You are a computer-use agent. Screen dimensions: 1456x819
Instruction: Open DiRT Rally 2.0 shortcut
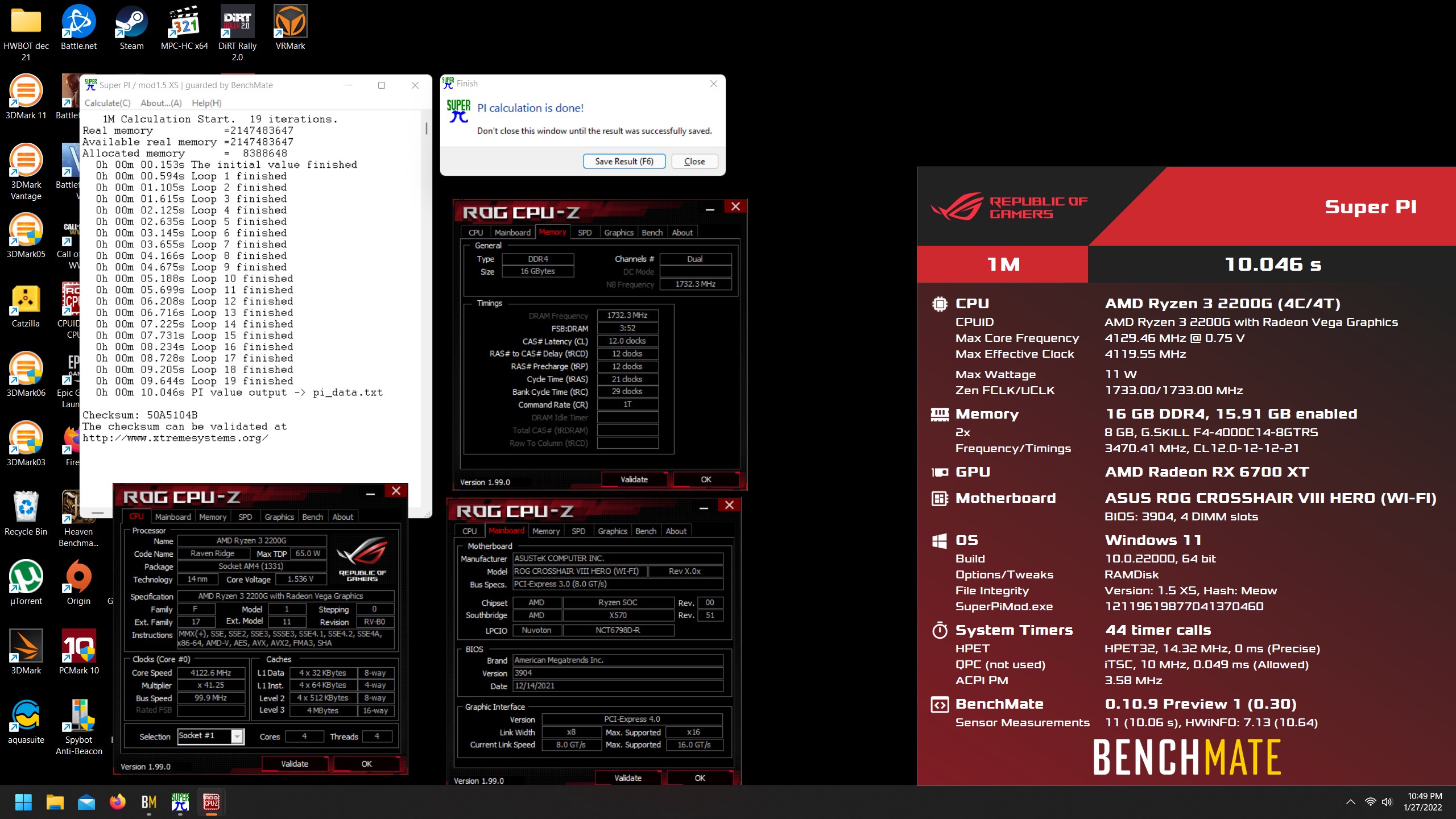click(x=237, y=33)
